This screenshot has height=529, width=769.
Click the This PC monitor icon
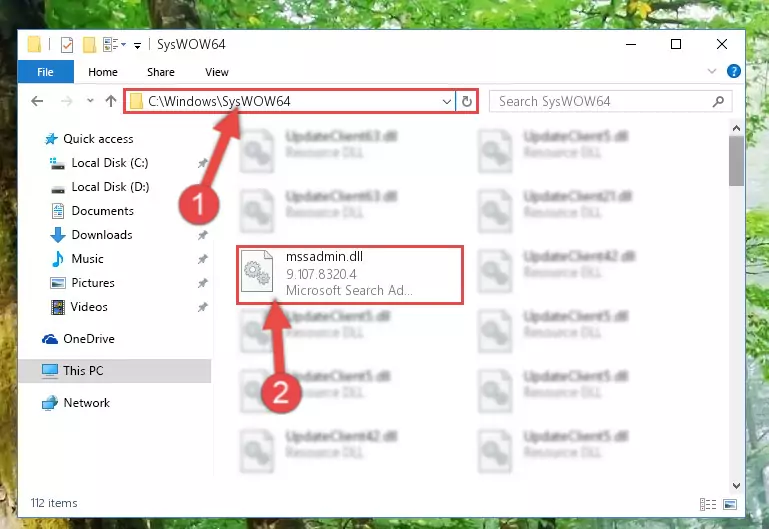[50, 371]
